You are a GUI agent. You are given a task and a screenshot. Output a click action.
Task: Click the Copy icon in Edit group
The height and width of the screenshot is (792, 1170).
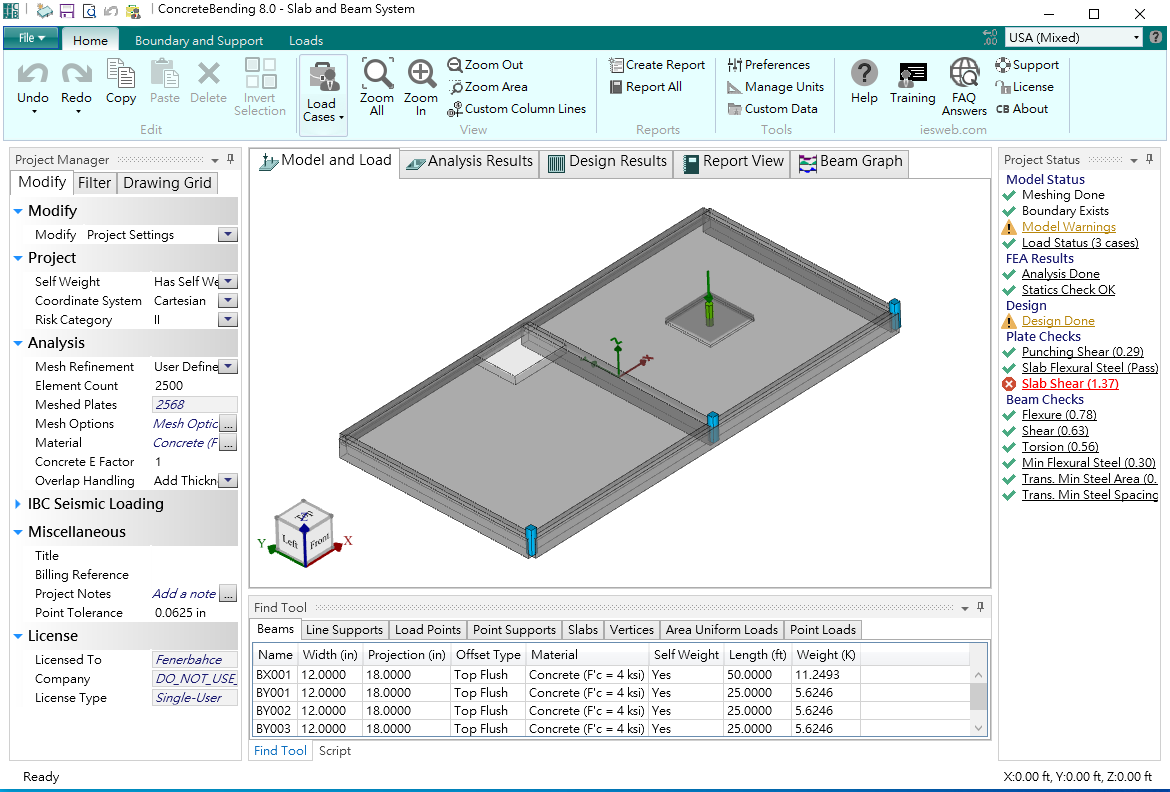coord(121,75)
